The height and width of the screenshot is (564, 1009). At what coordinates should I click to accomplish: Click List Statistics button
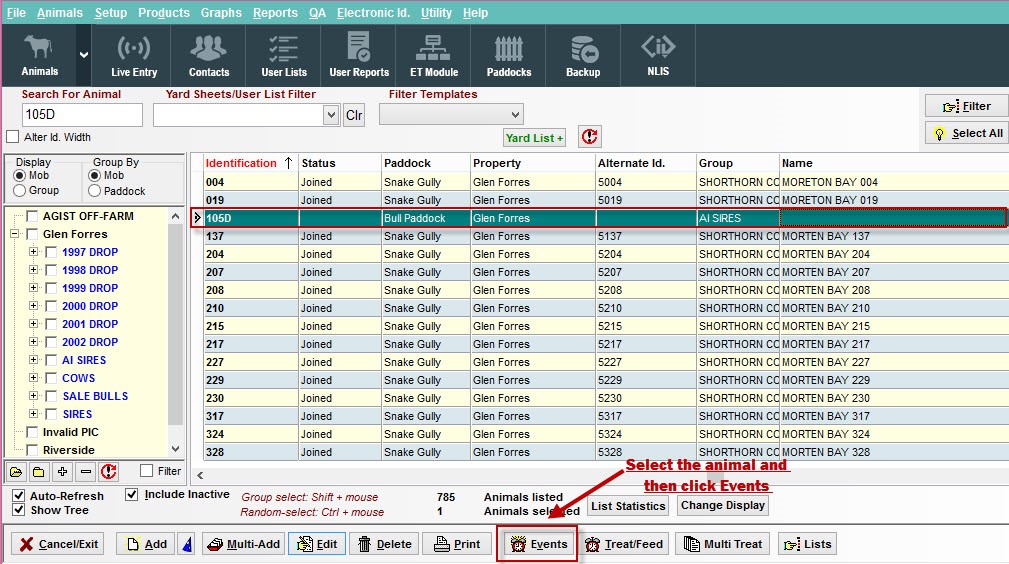pos(628,506)
